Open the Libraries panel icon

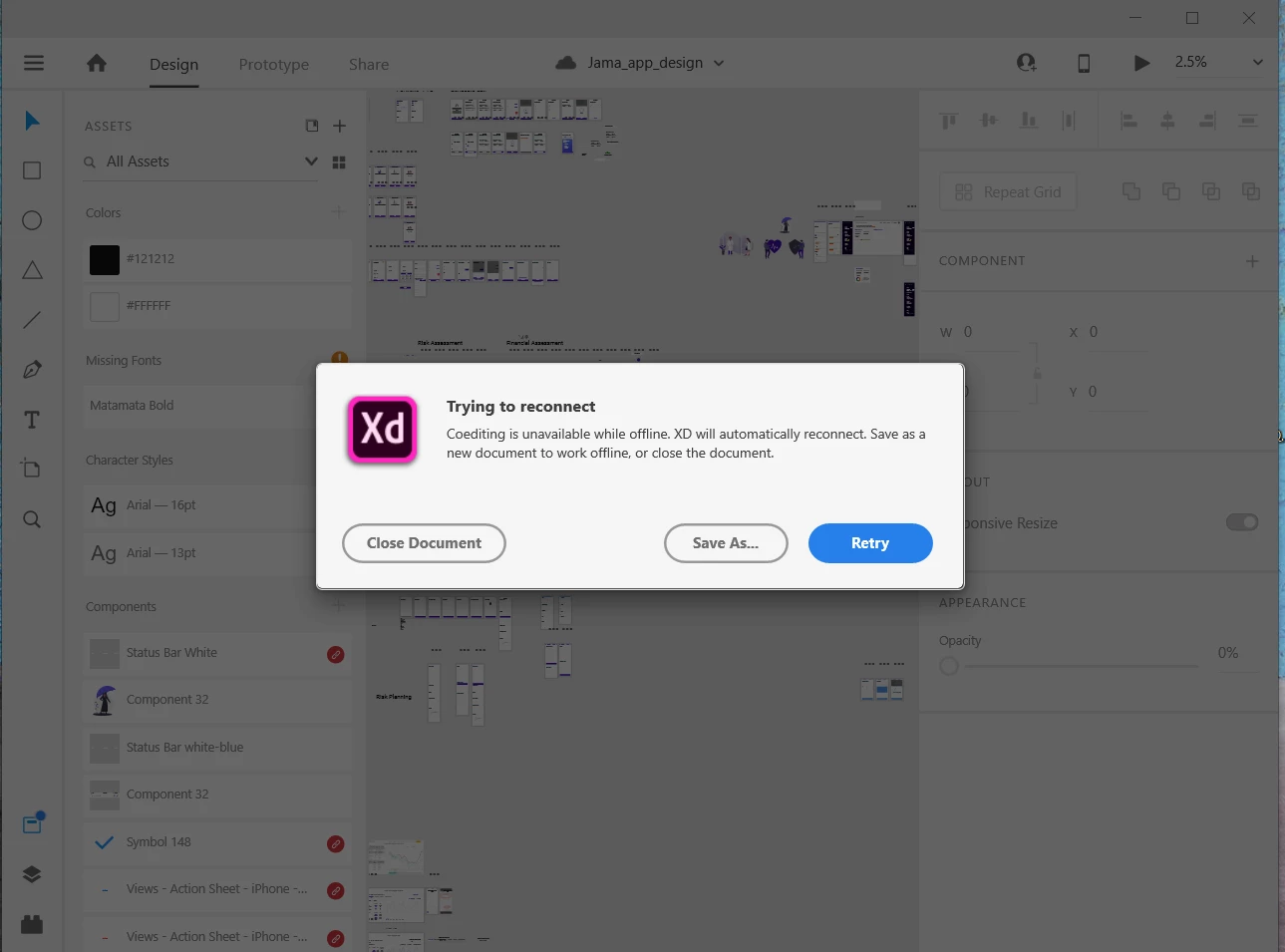33,823
